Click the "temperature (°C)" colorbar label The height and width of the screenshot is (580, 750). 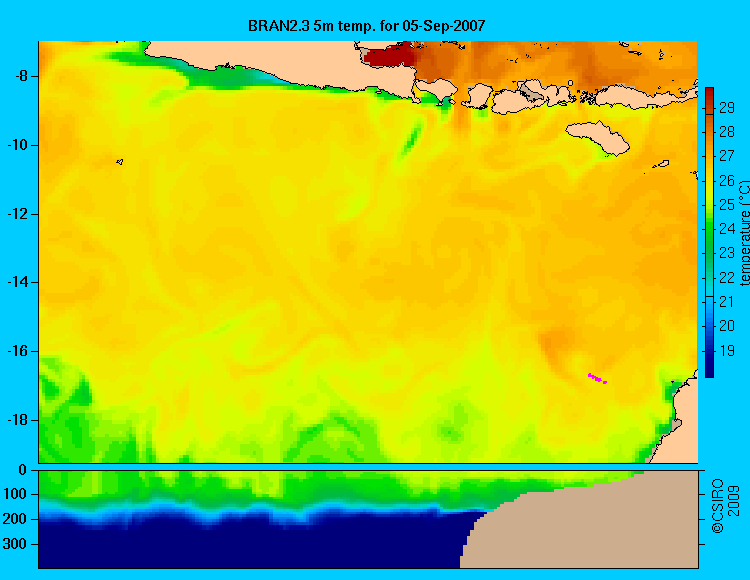tap(744, 233)
